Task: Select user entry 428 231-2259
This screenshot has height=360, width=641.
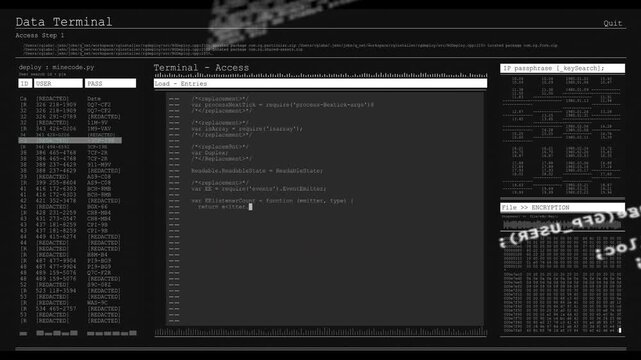Action: pyautogui.click(x=56, y=213)
